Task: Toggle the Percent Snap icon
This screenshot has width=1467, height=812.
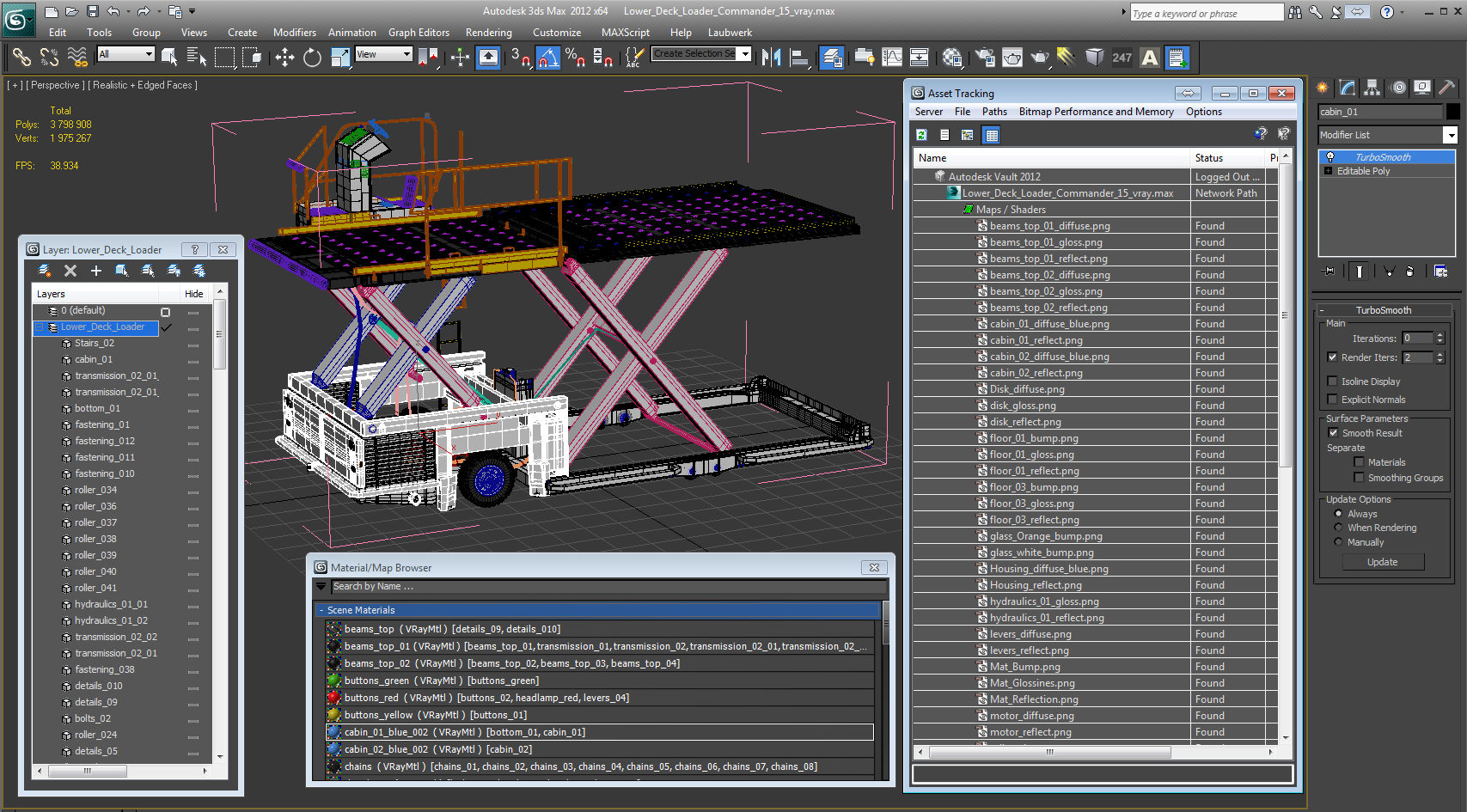Action: point(576,58)
